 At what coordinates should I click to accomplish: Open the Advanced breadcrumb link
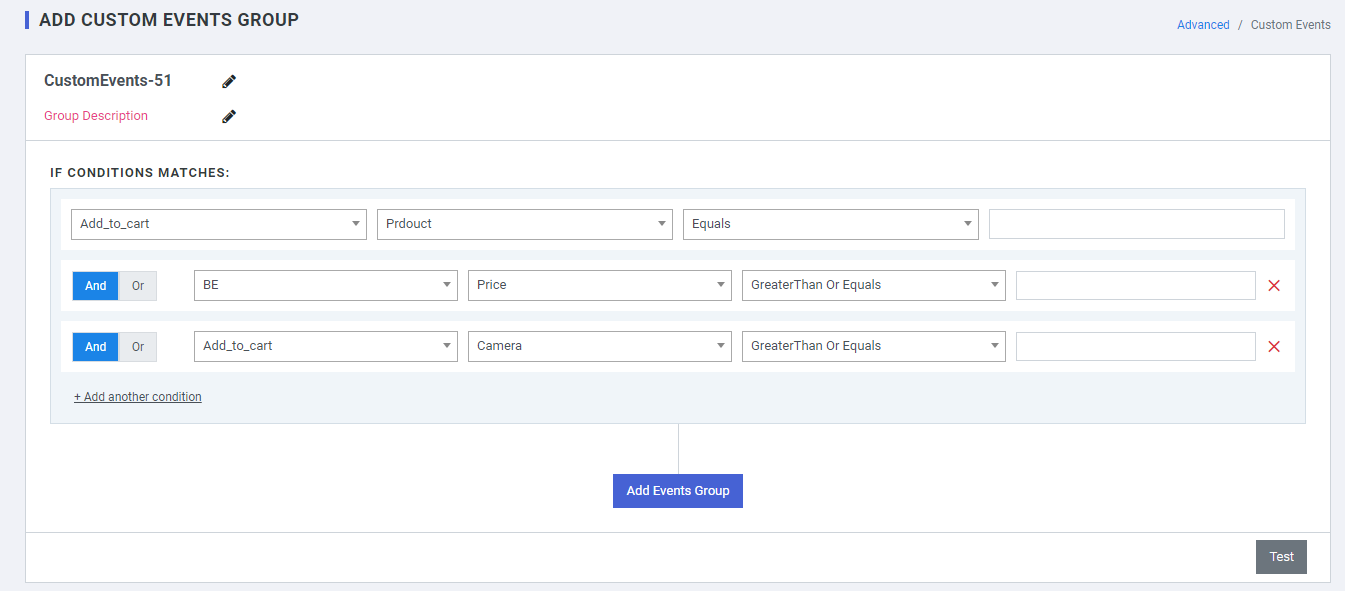[x=1202, y=25]
